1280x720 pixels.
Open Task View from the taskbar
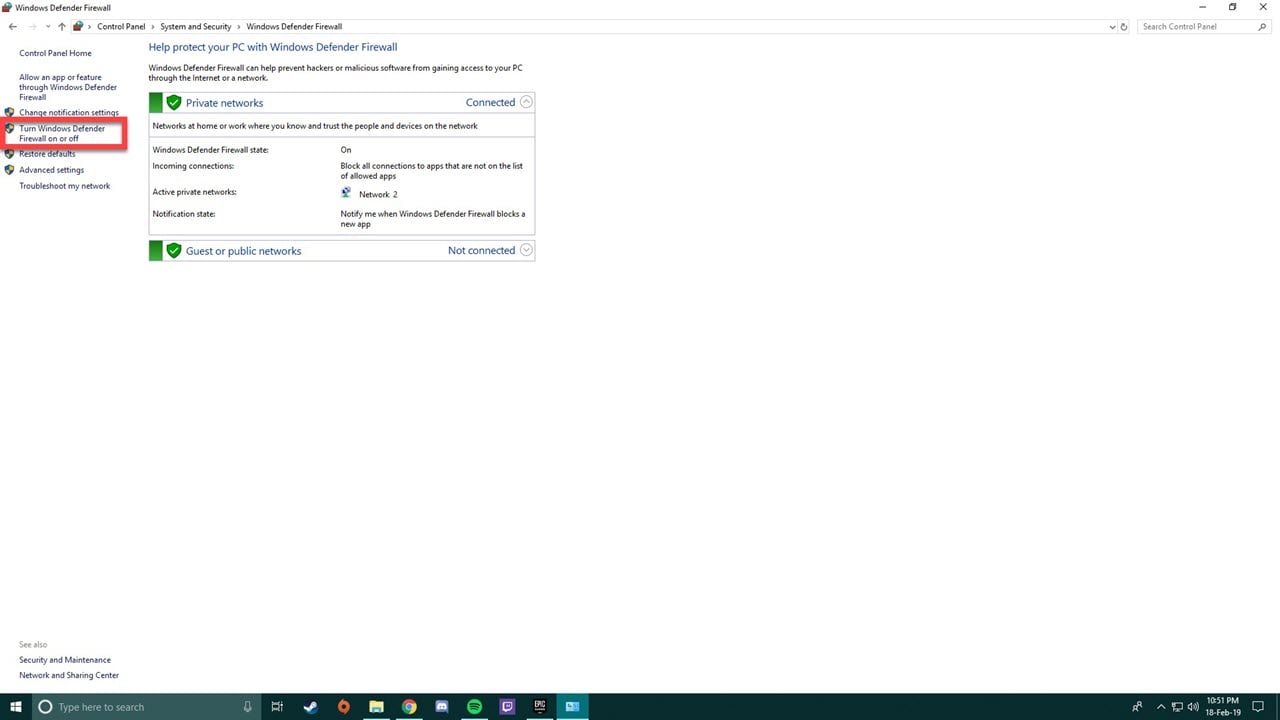coord(277,706)
